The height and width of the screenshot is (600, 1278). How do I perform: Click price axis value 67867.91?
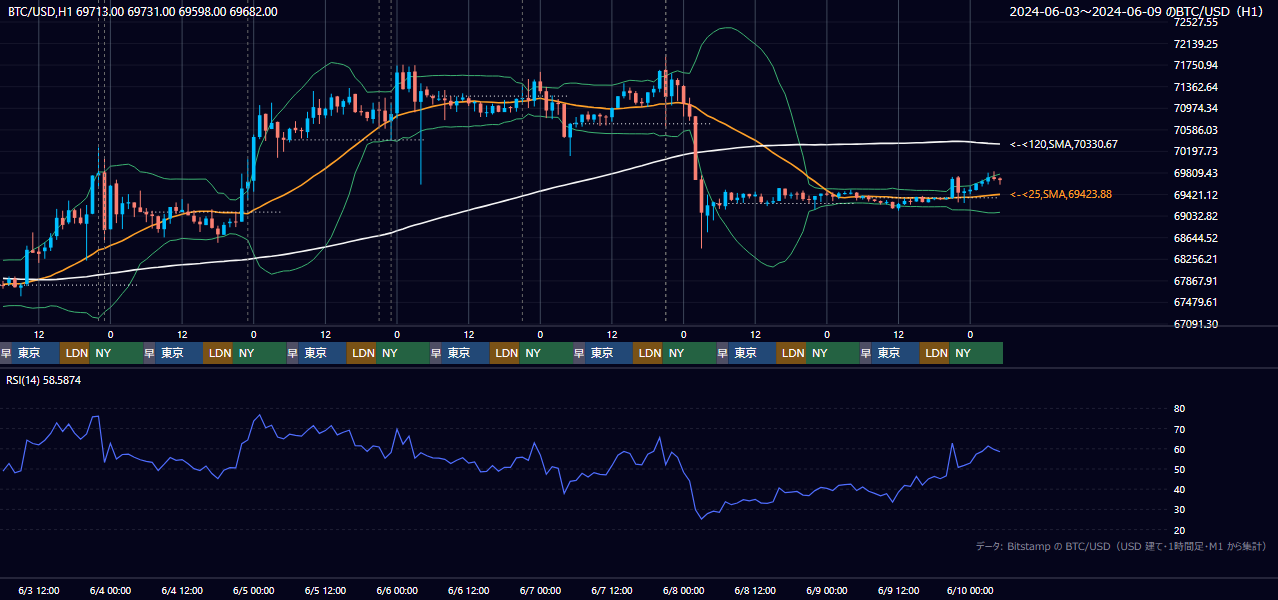click(1197, 281)
